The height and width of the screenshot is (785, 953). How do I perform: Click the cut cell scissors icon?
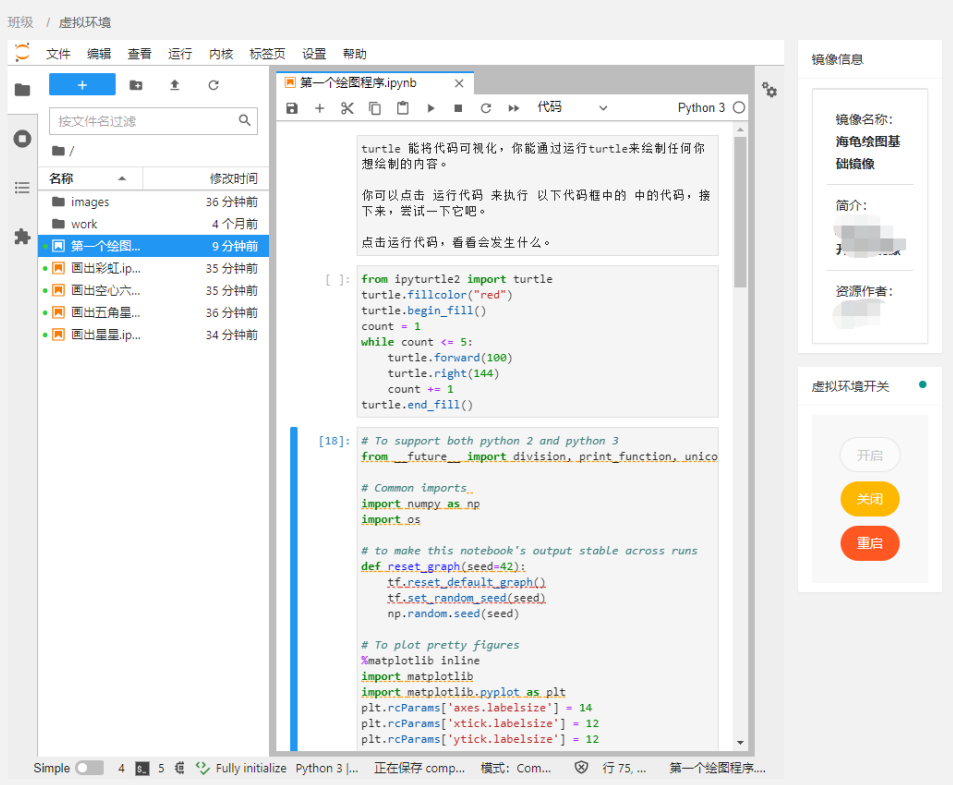tap(347, 108)
